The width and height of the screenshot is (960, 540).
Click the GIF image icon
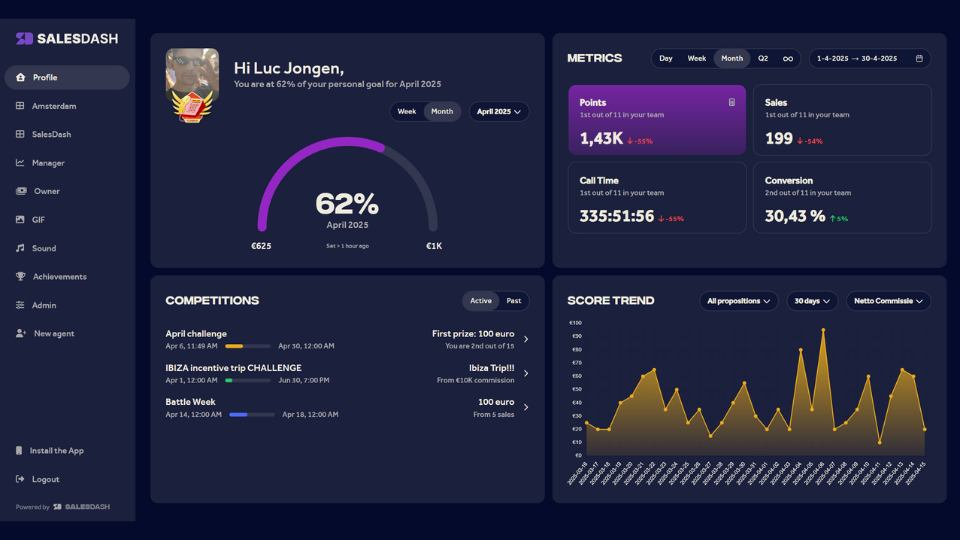click(20, 219)
